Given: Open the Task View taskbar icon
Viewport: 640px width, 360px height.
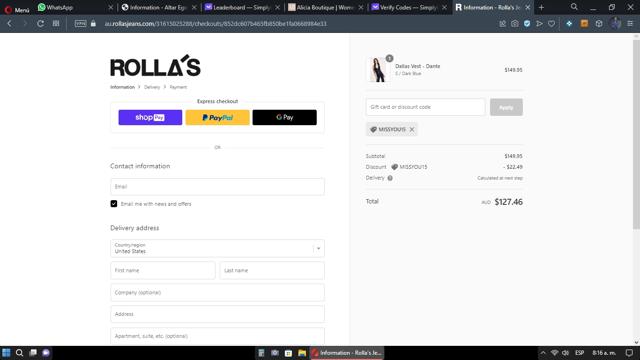Looking at the screenshot, I should [x=33, y=353].
